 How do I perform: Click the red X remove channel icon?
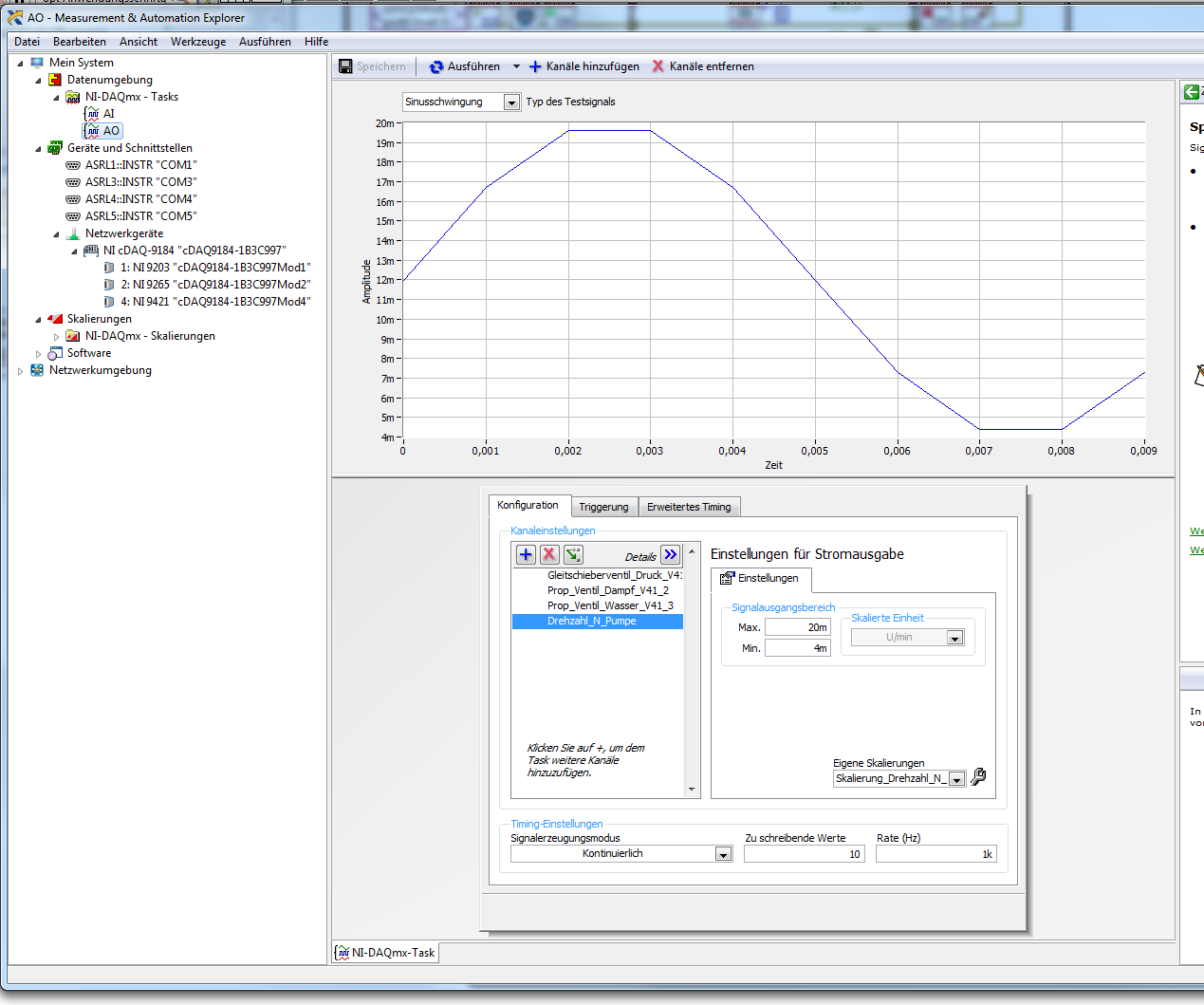pos(549,555)
